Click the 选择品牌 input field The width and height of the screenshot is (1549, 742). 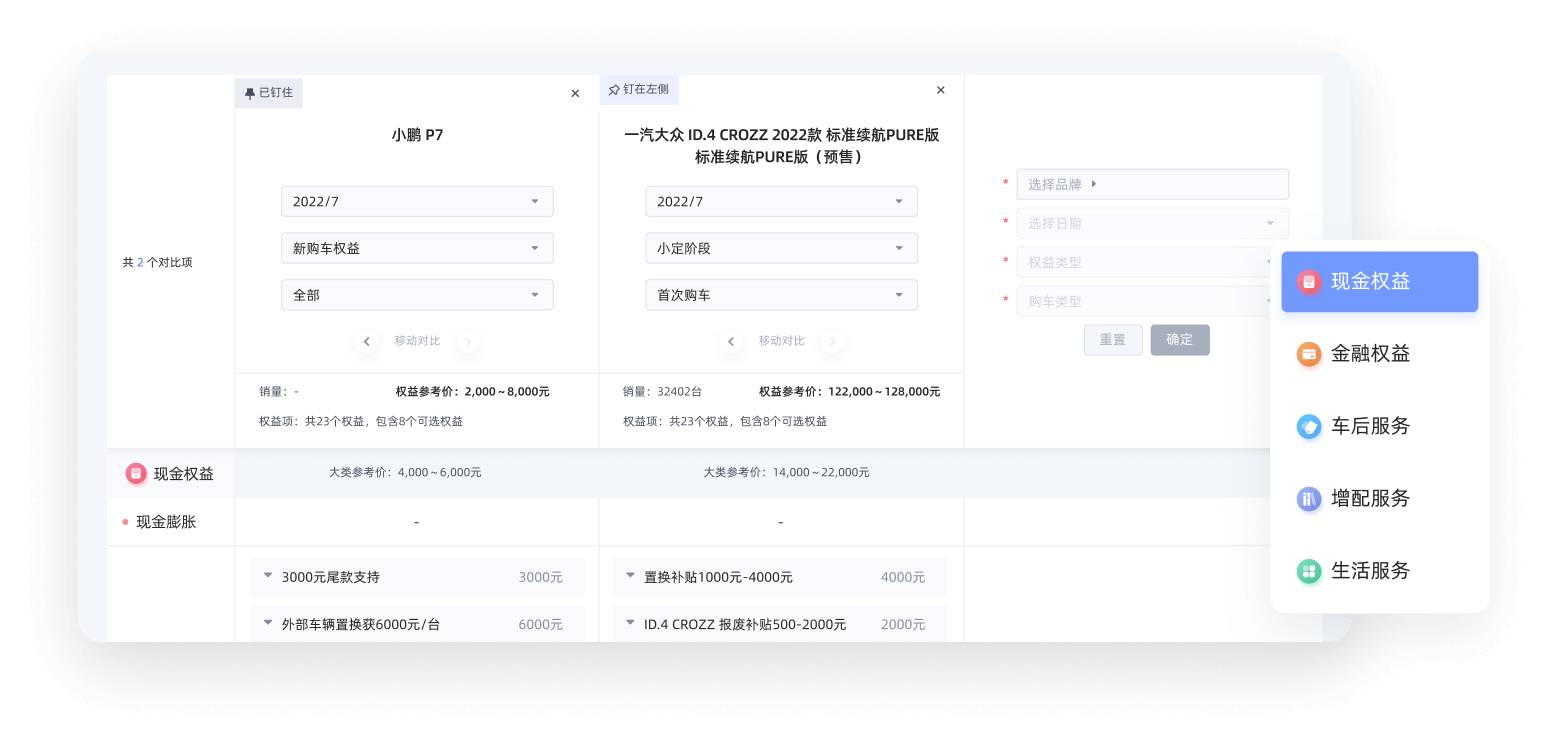(1152, 184)
